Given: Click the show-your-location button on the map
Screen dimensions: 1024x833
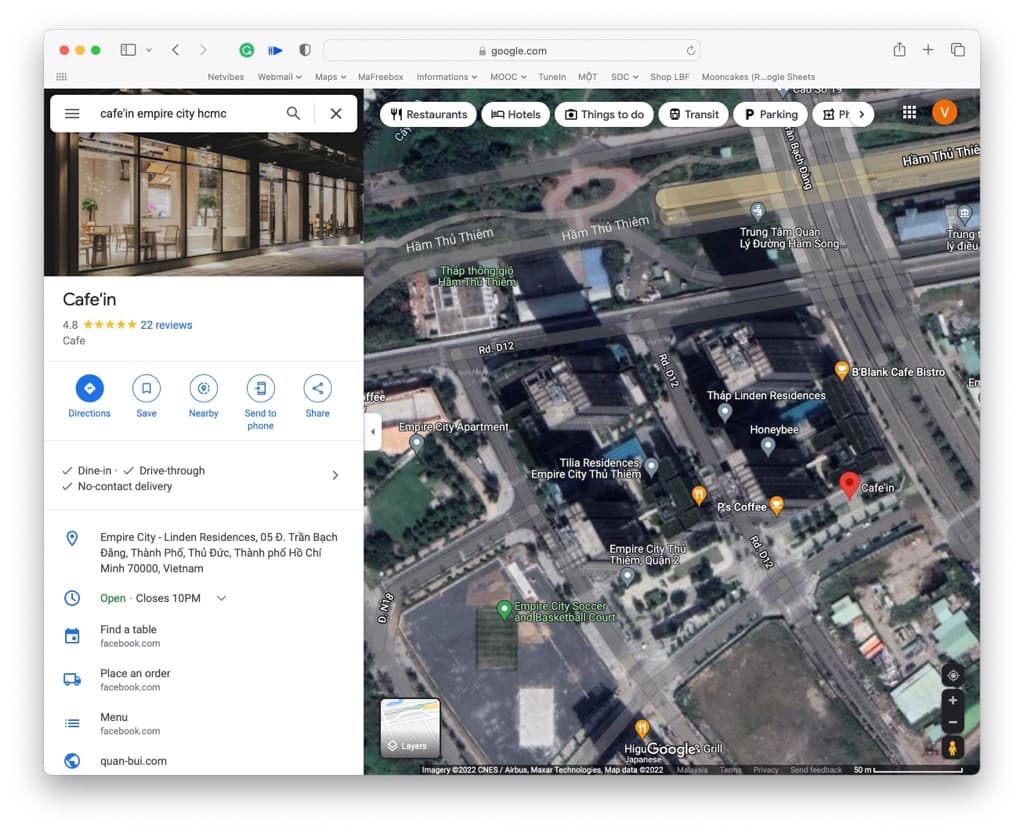Looking at the screenshot, I should click(953, 676).
